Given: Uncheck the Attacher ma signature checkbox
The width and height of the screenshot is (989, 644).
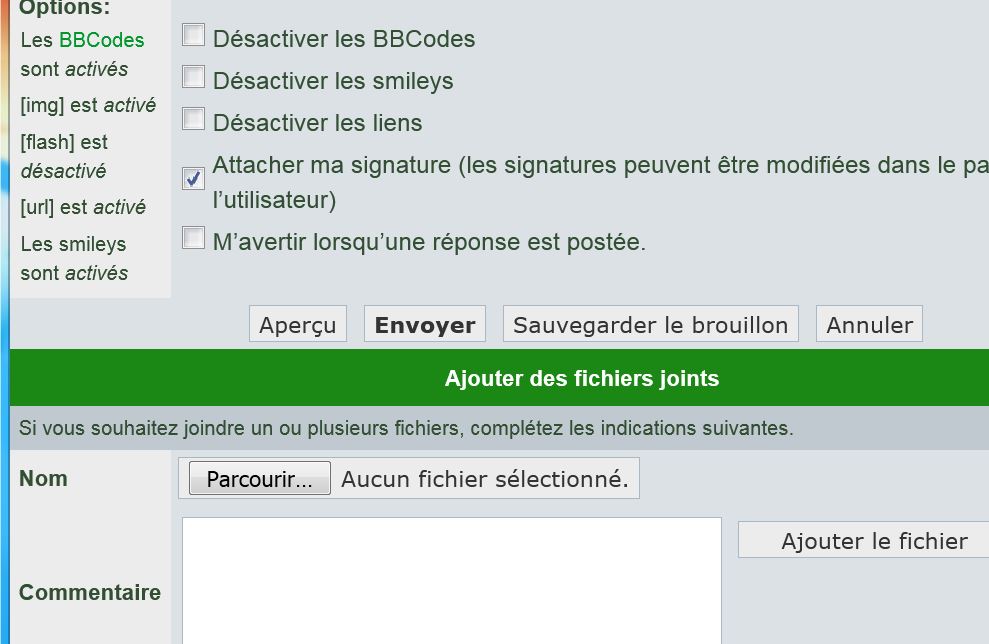Looking at the screenshot, I should [193, 179].
